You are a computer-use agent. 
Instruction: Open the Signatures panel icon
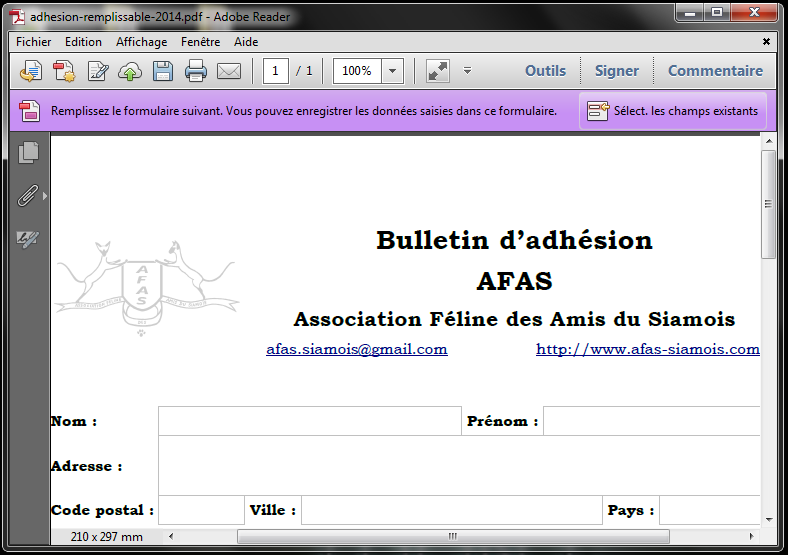point(28,239)
